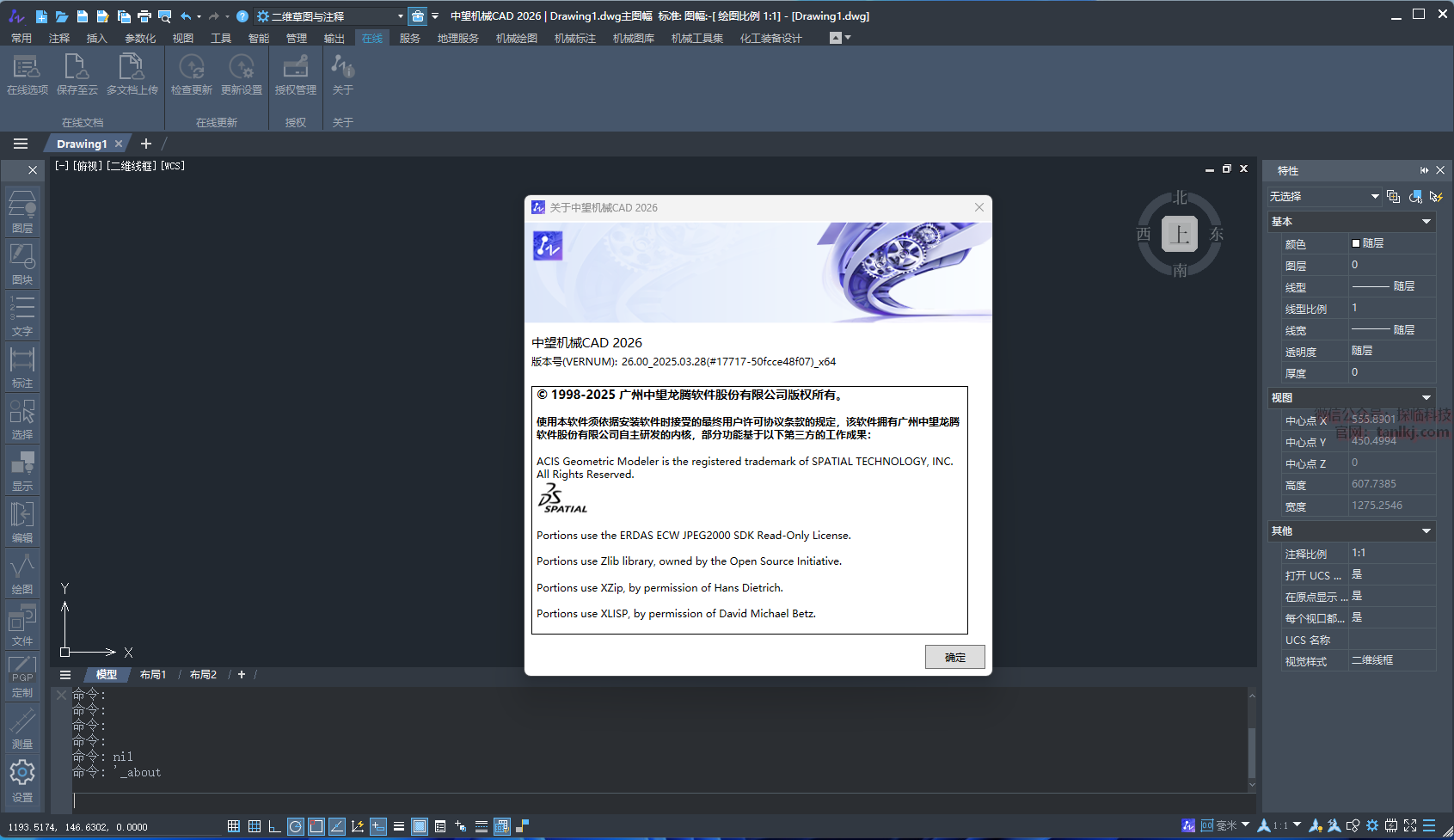Open the 测量 tool in left sidebar
The height and width of the screenshot is (840, 1454).
click(22, 728)
